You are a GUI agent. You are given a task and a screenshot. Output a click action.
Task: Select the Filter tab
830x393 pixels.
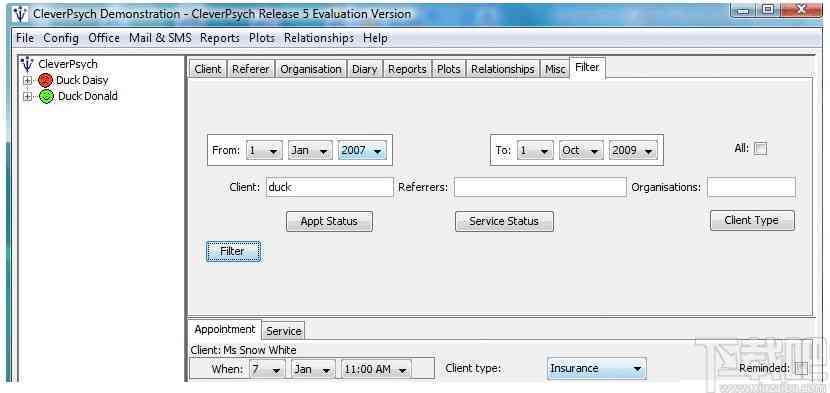(x=587, y=68)
